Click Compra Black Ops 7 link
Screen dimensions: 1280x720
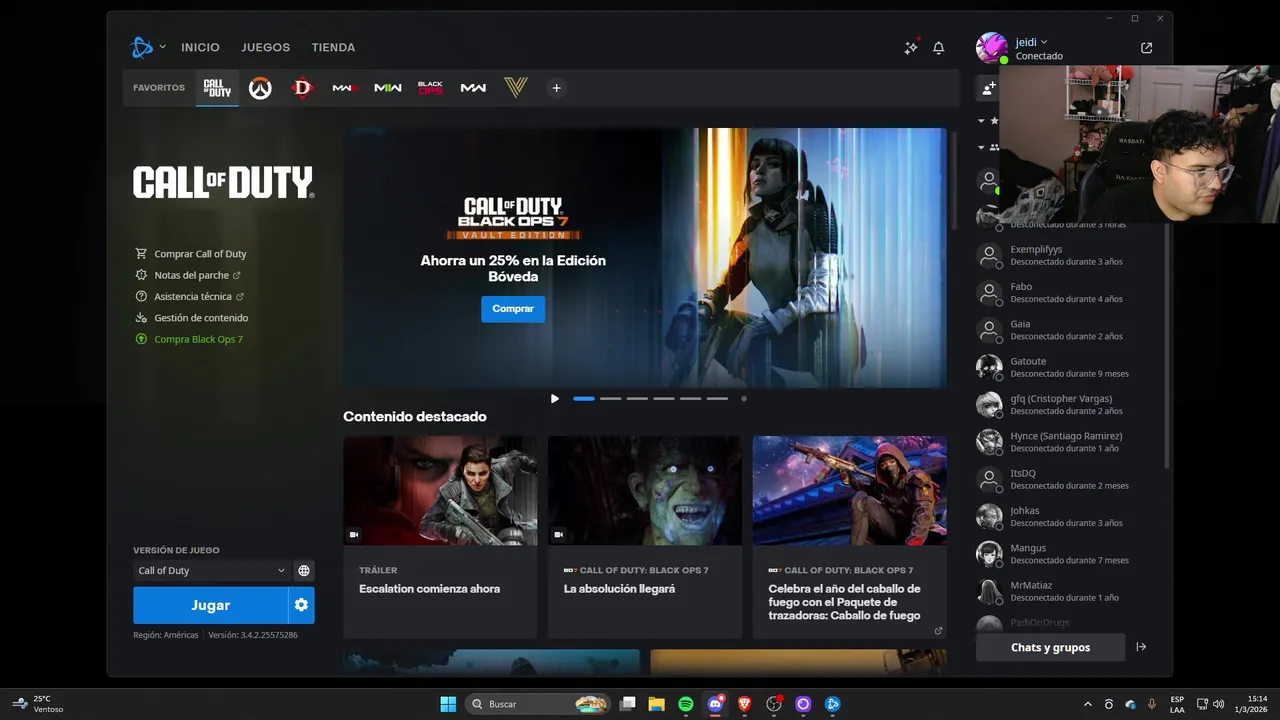189,339
